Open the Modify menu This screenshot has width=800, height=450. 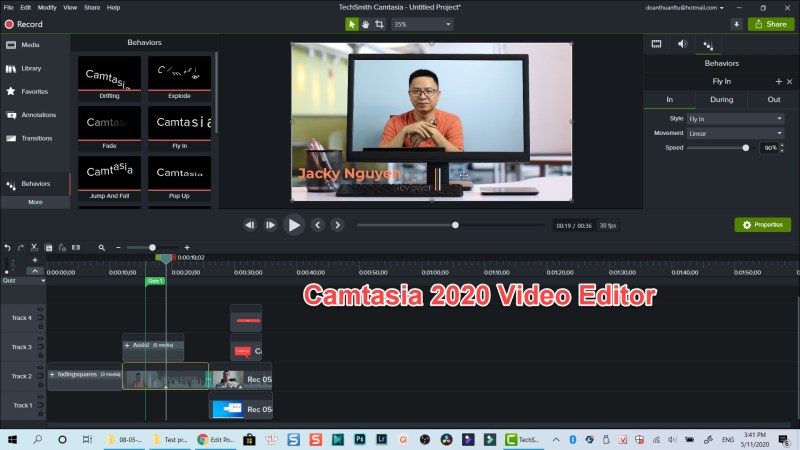[47, 7]
